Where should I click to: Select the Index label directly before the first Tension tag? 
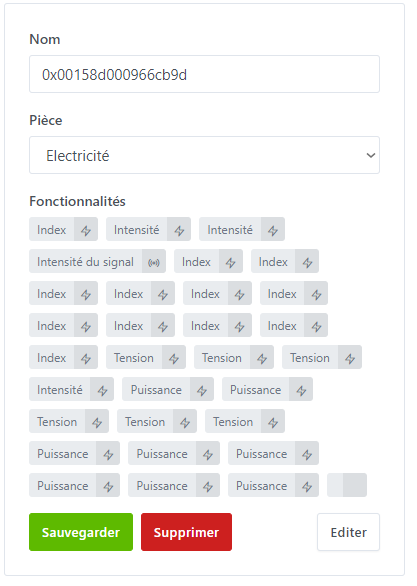point(52,358)
